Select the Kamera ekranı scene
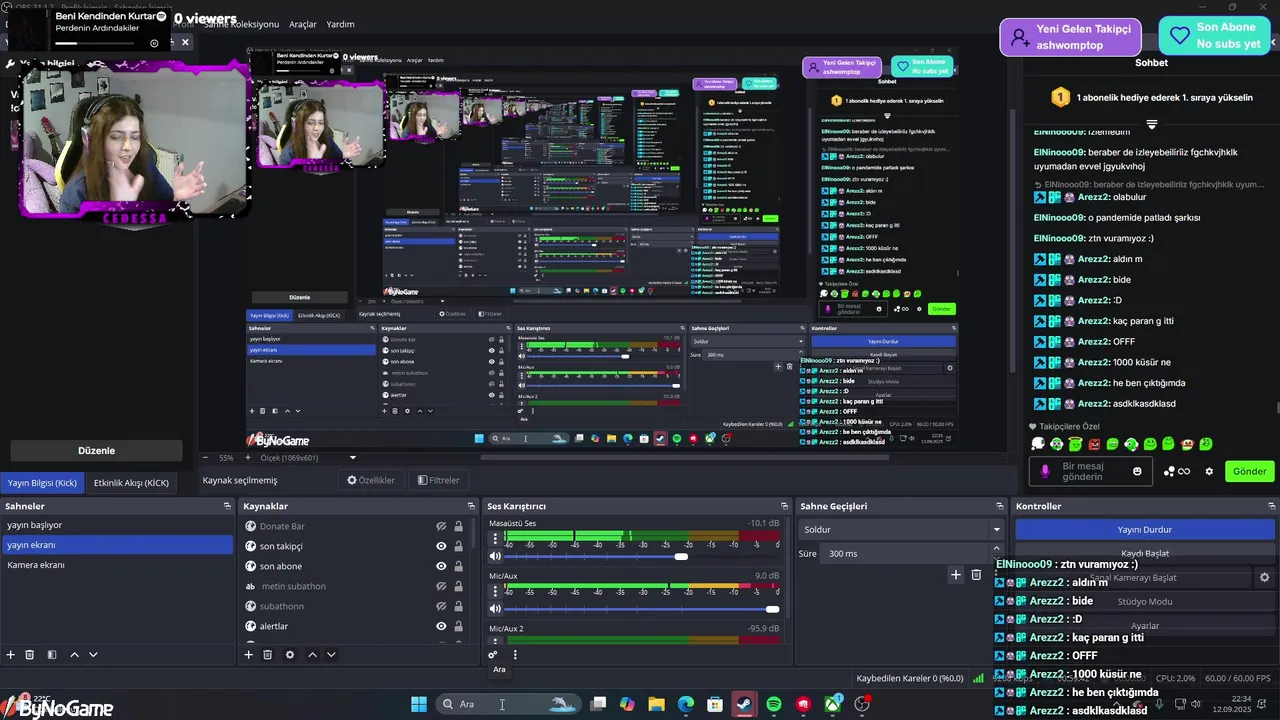1280x720 pixels. coord(118,565)
